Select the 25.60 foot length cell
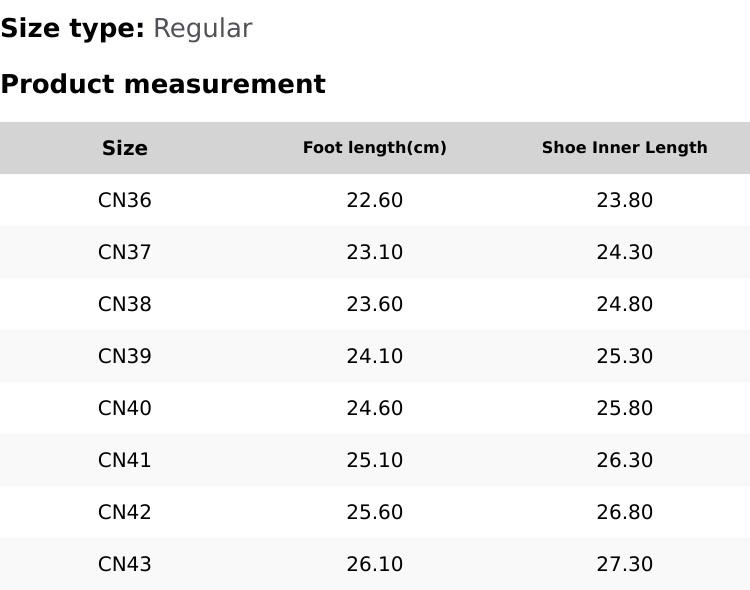 tap(375, 512)
